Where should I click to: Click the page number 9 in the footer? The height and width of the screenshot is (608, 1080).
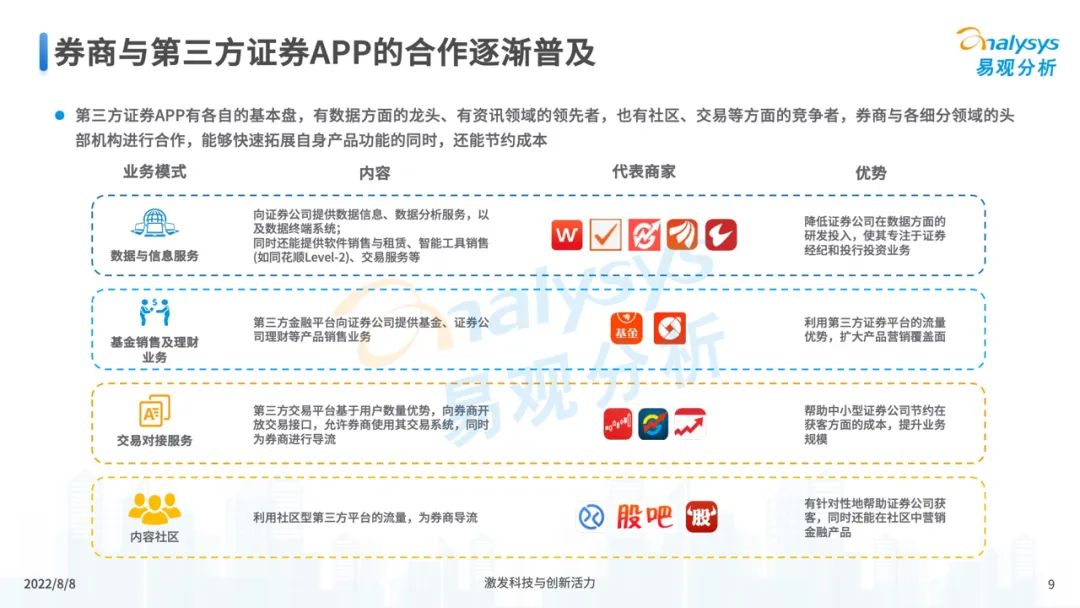[1050, 584]
